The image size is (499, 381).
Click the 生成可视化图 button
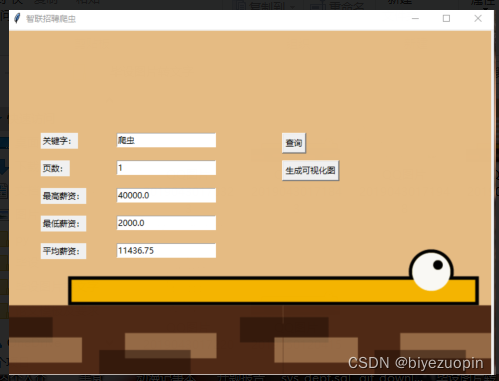[x=310, y=171]
